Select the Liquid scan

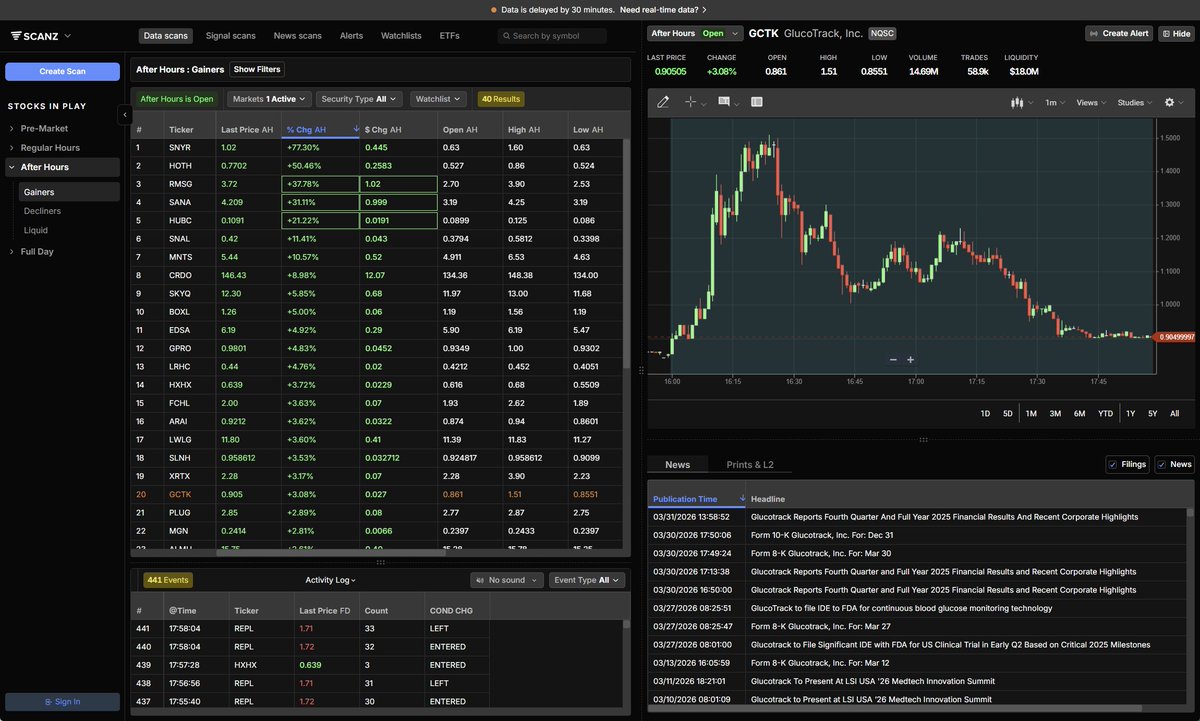36,230
